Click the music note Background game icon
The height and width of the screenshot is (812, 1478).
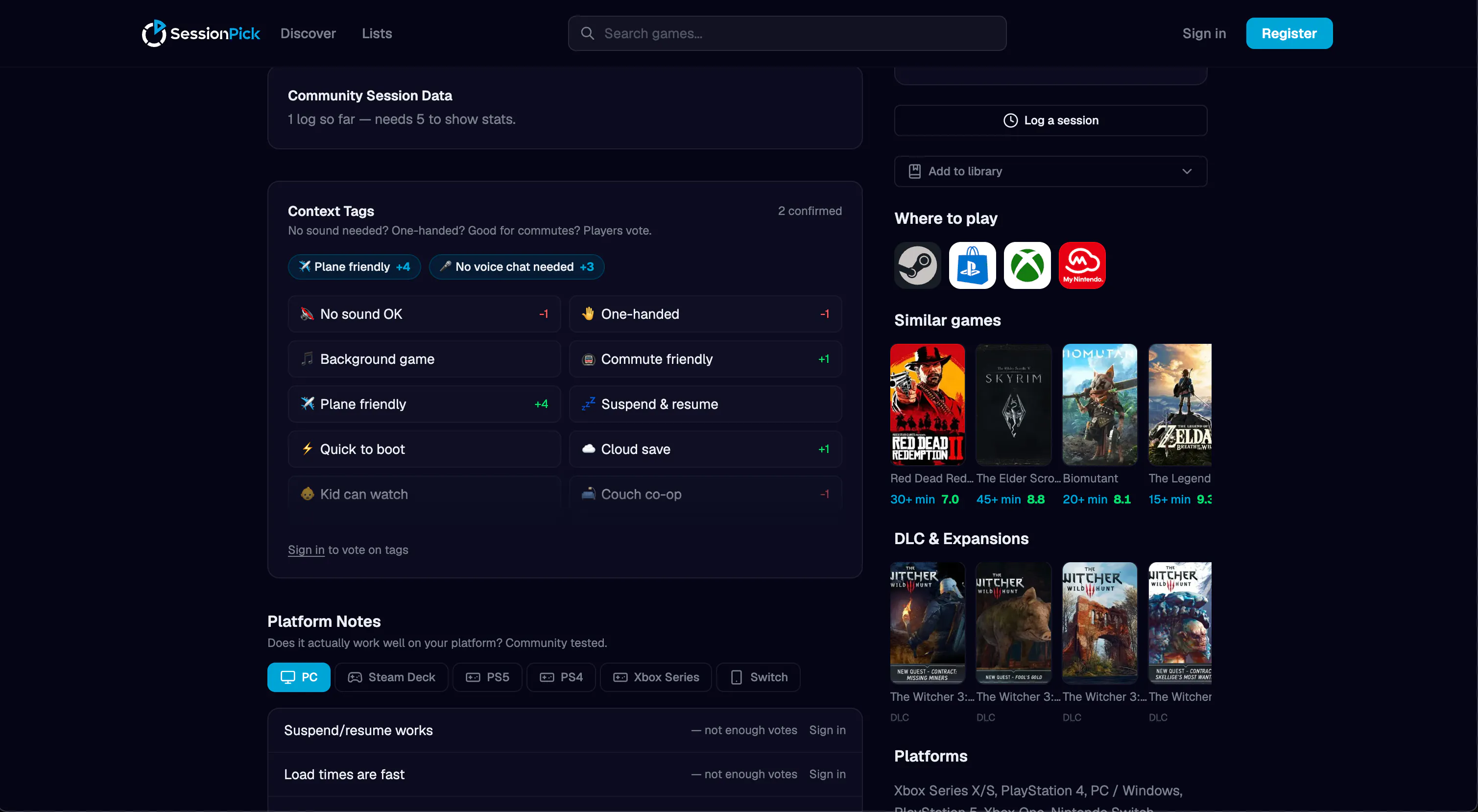pos(308,358)
